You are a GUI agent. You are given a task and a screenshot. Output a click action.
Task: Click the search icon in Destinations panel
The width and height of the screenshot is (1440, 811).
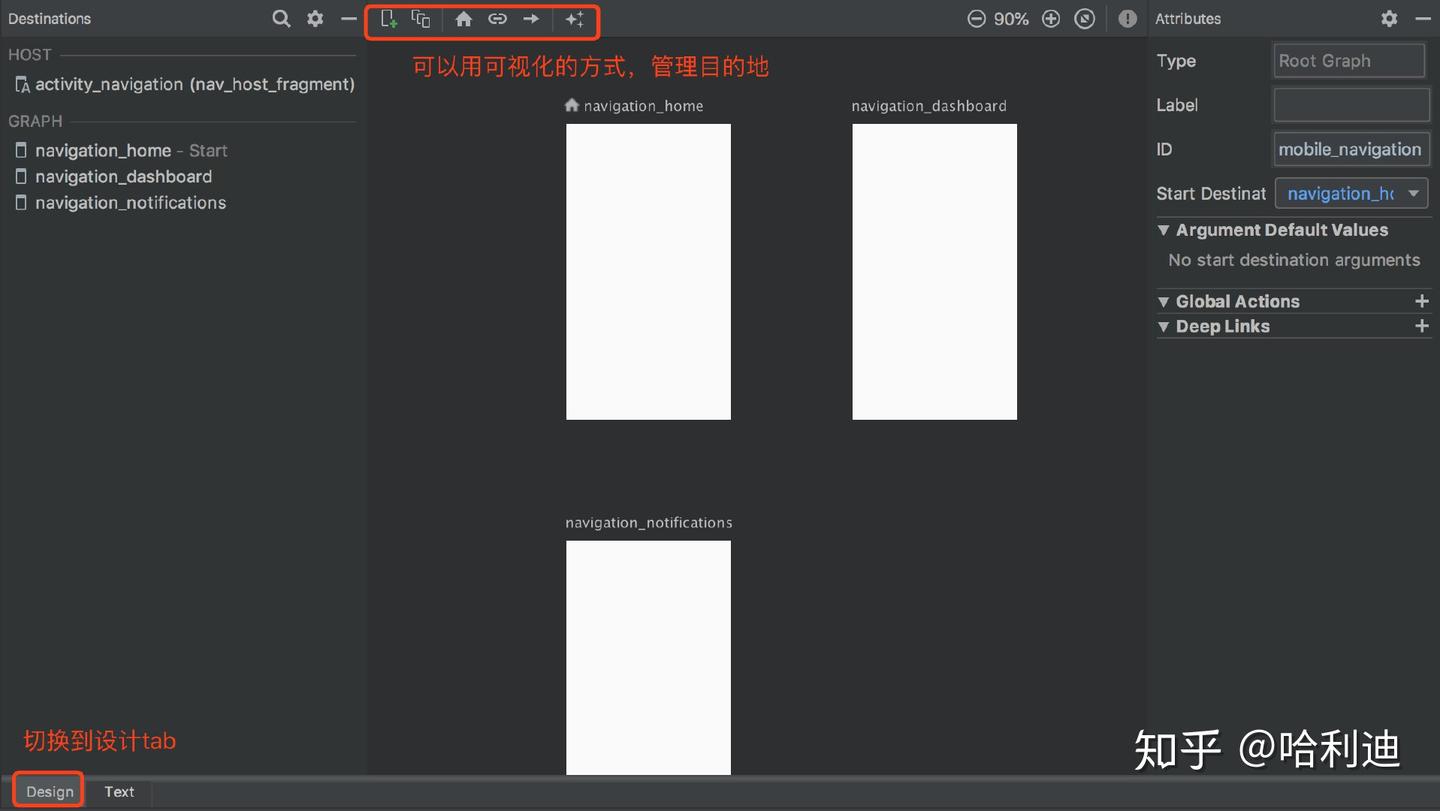[x=281, y=18]
